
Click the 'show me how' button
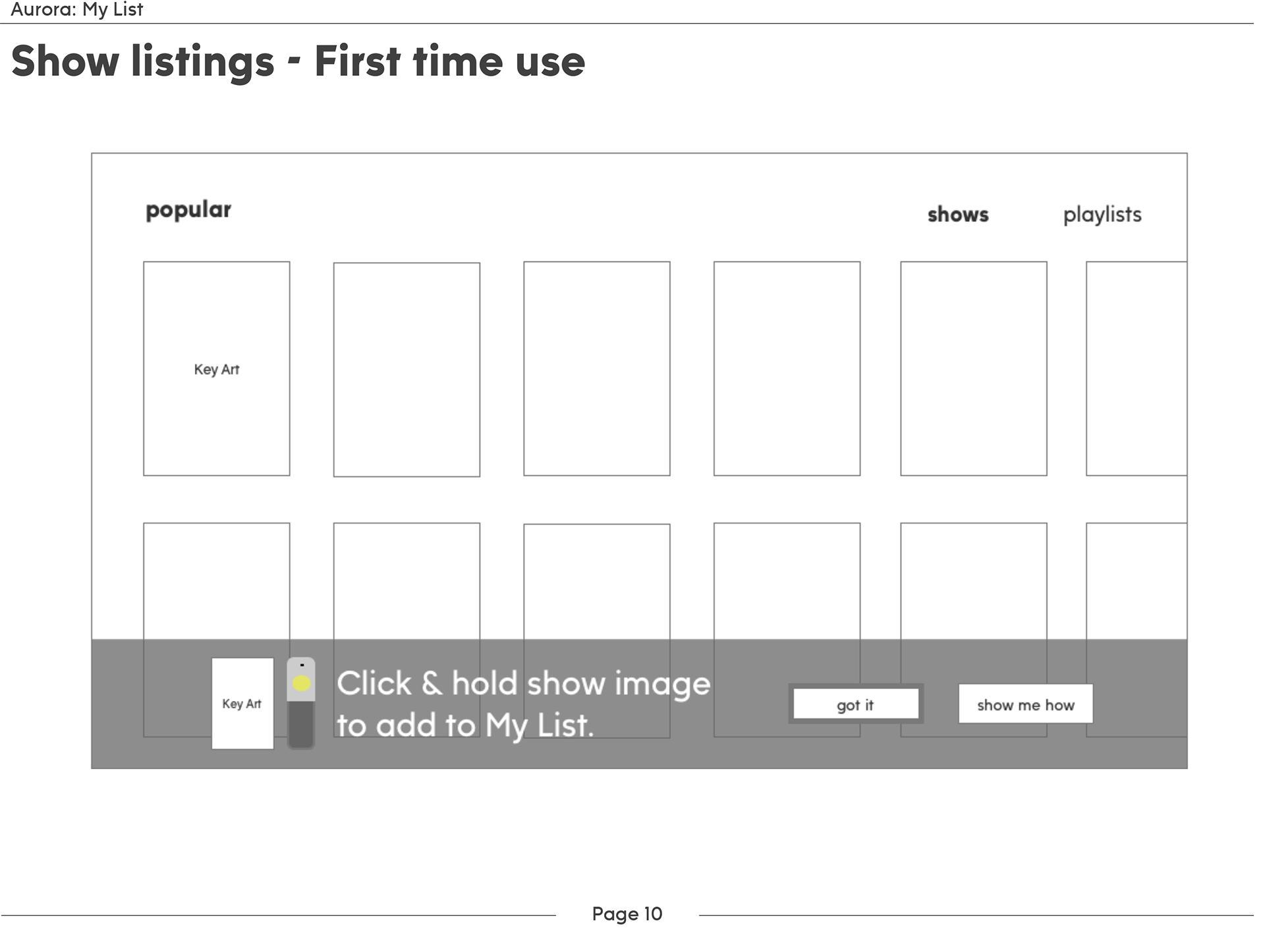[1025, 704]
